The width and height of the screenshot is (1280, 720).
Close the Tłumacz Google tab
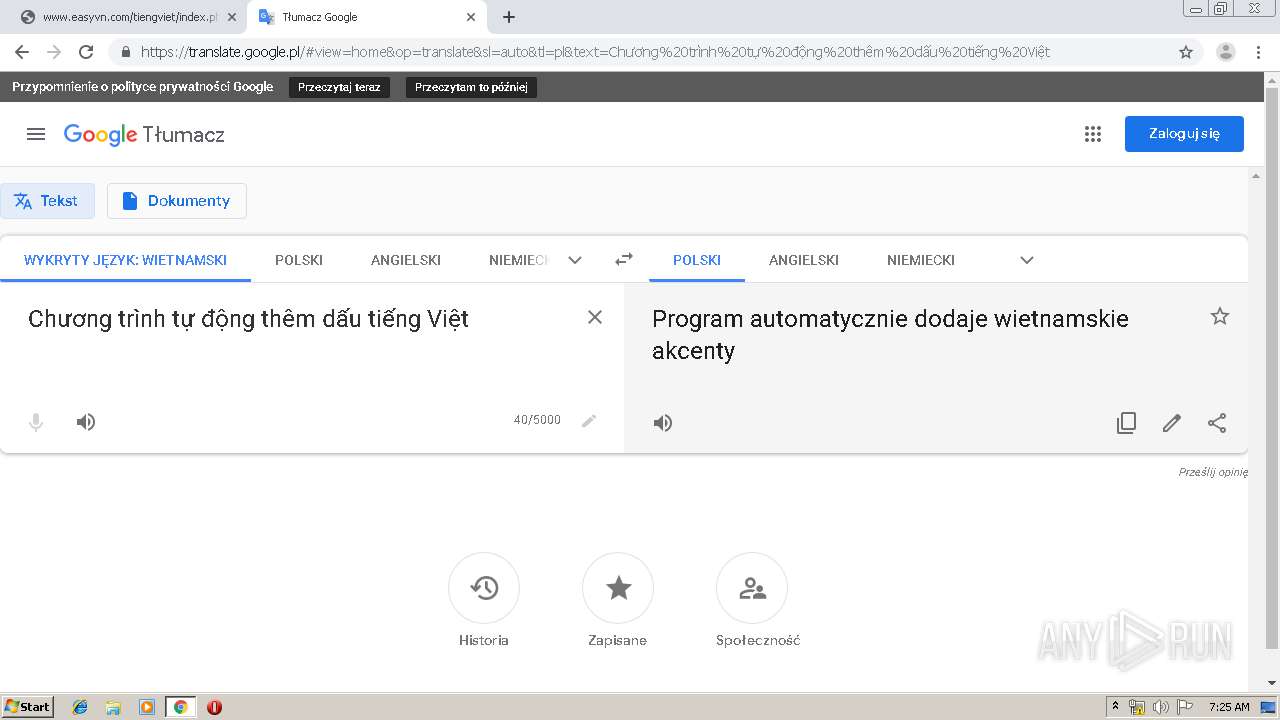tap(471, 17)
